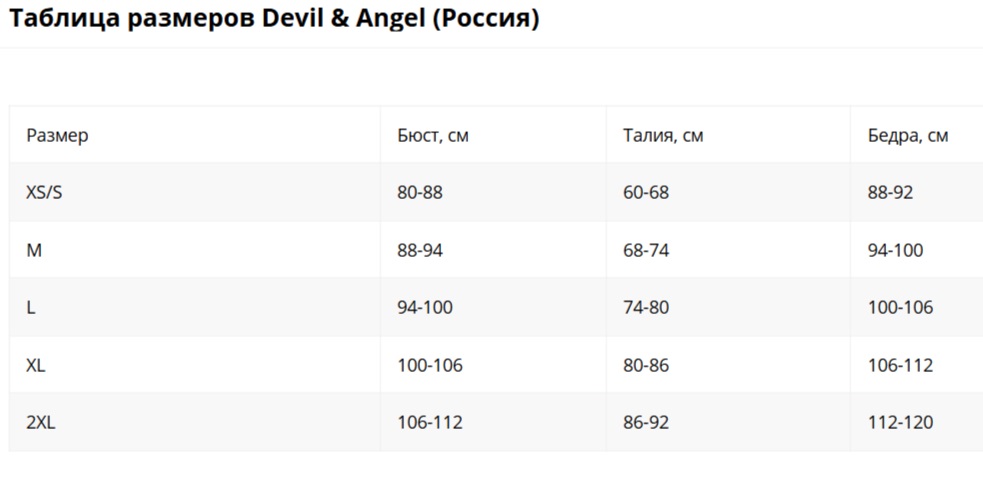Click waist value 74-80 in L row
The height and width of the screenshot is (483, 983).
[x=646, y=307]
